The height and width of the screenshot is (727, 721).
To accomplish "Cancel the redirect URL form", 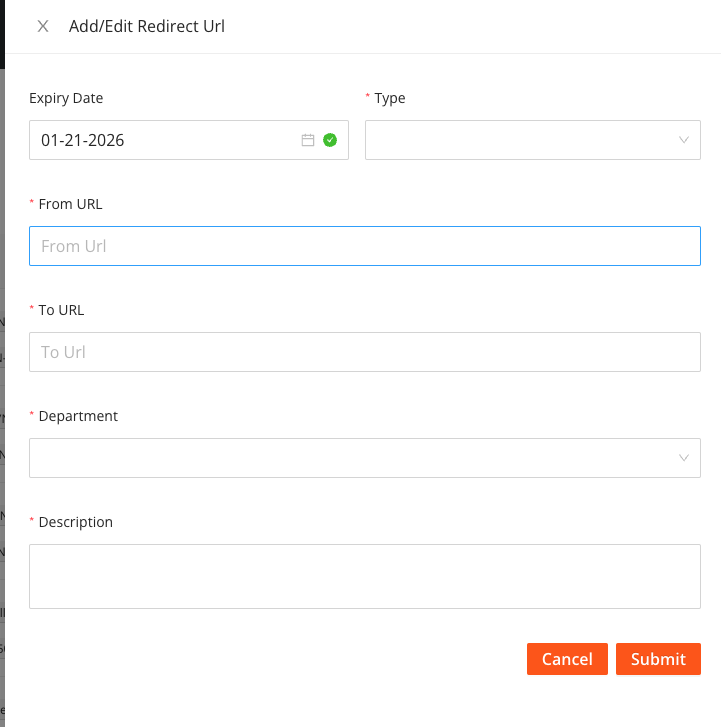I will (x=567, y=659).
